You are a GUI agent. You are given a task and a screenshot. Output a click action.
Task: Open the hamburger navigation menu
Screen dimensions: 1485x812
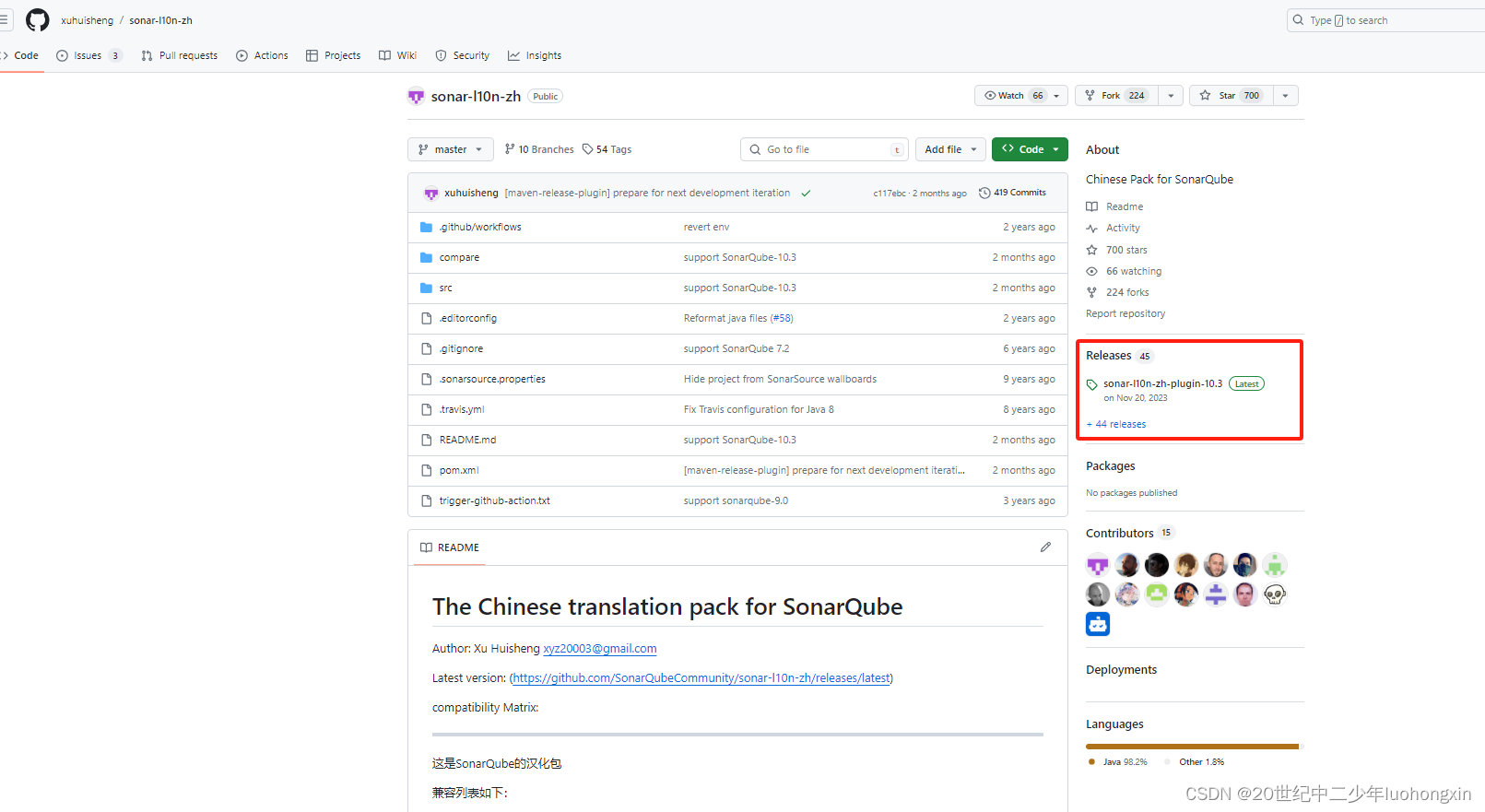(x=4, y=19)
